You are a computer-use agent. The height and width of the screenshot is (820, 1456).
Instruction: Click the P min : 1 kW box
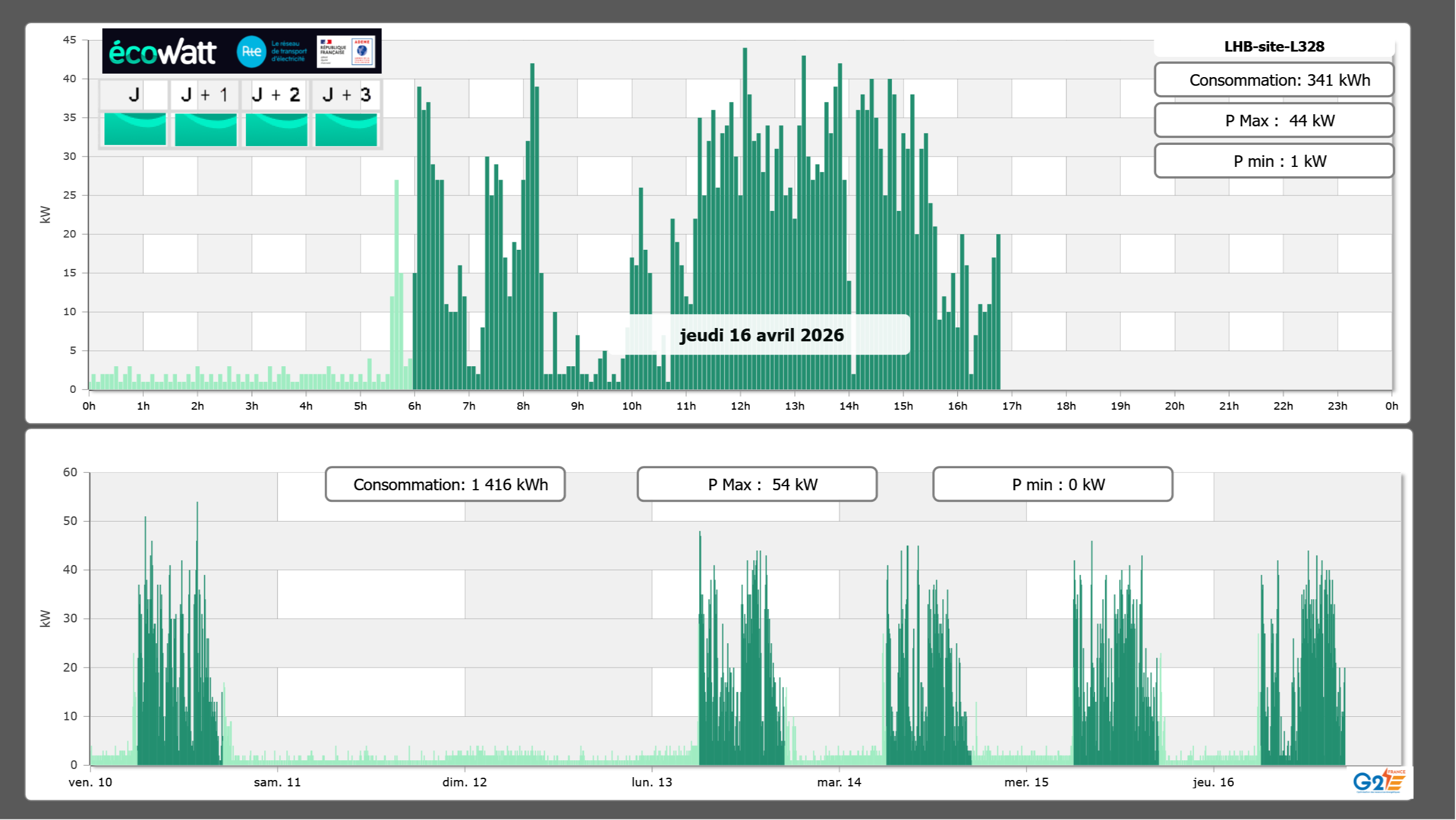[1274, 161]
